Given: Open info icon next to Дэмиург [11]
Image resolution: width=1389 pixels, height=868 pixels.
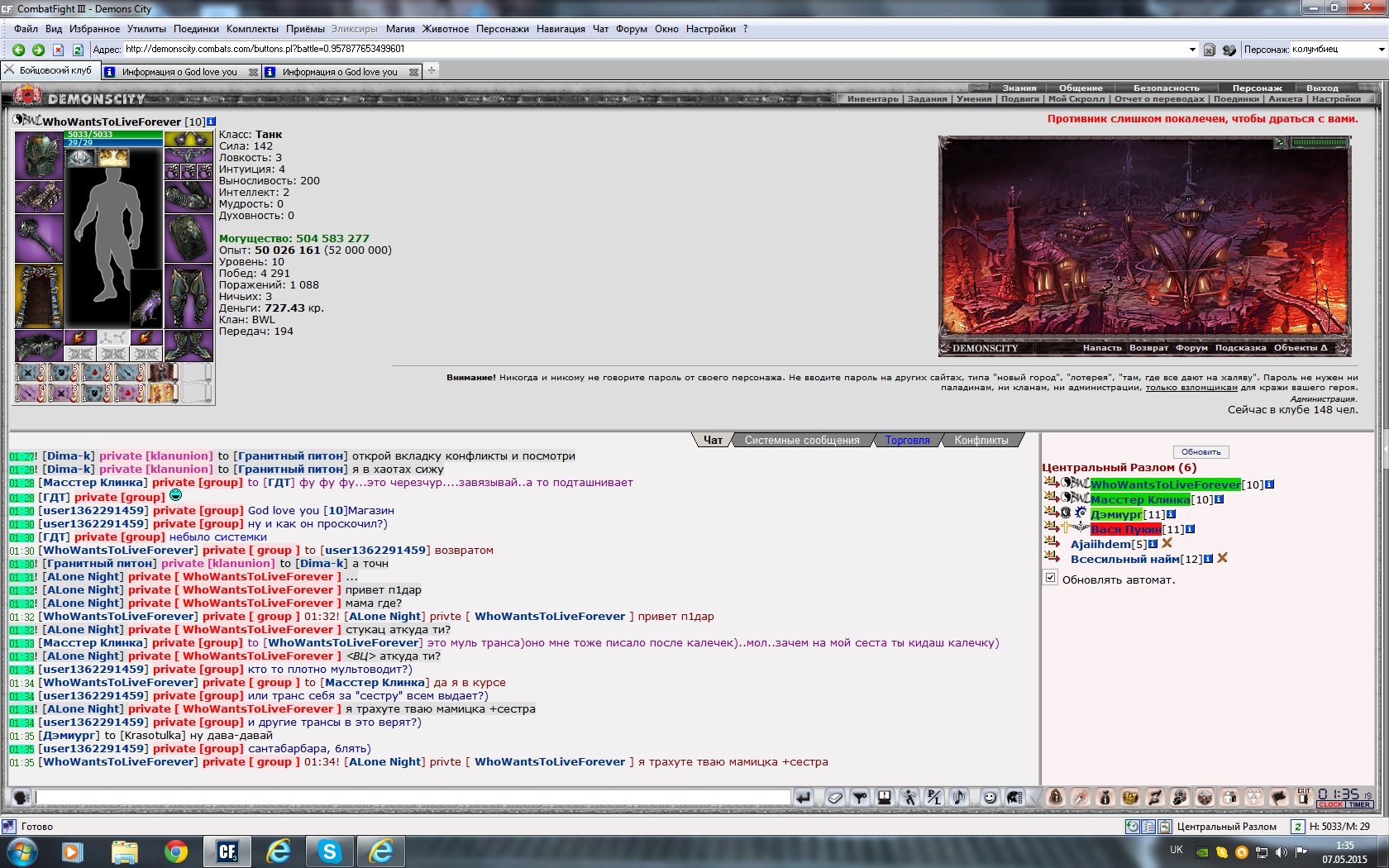Looking at the screenshot, I should click(x=1171, y=514).
